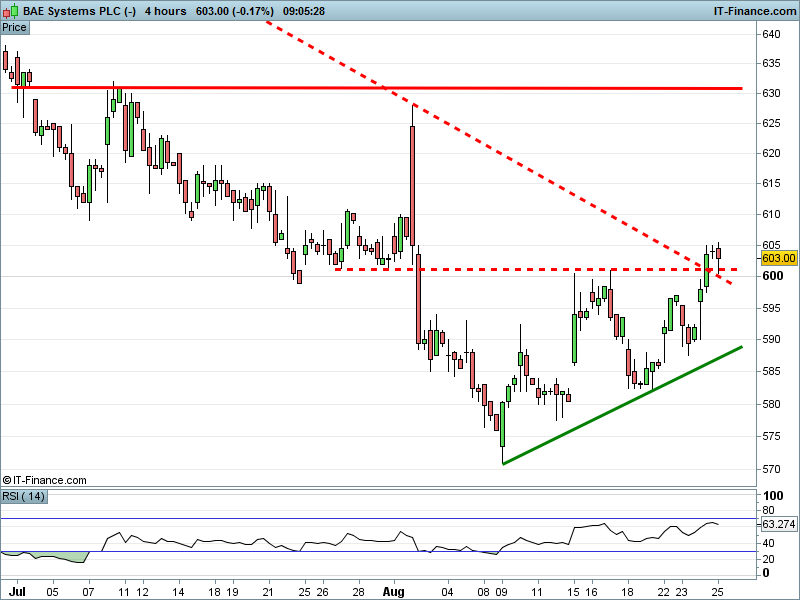Click the 585 price axis label
The image size is (800, 600).
tap(771, 371)
